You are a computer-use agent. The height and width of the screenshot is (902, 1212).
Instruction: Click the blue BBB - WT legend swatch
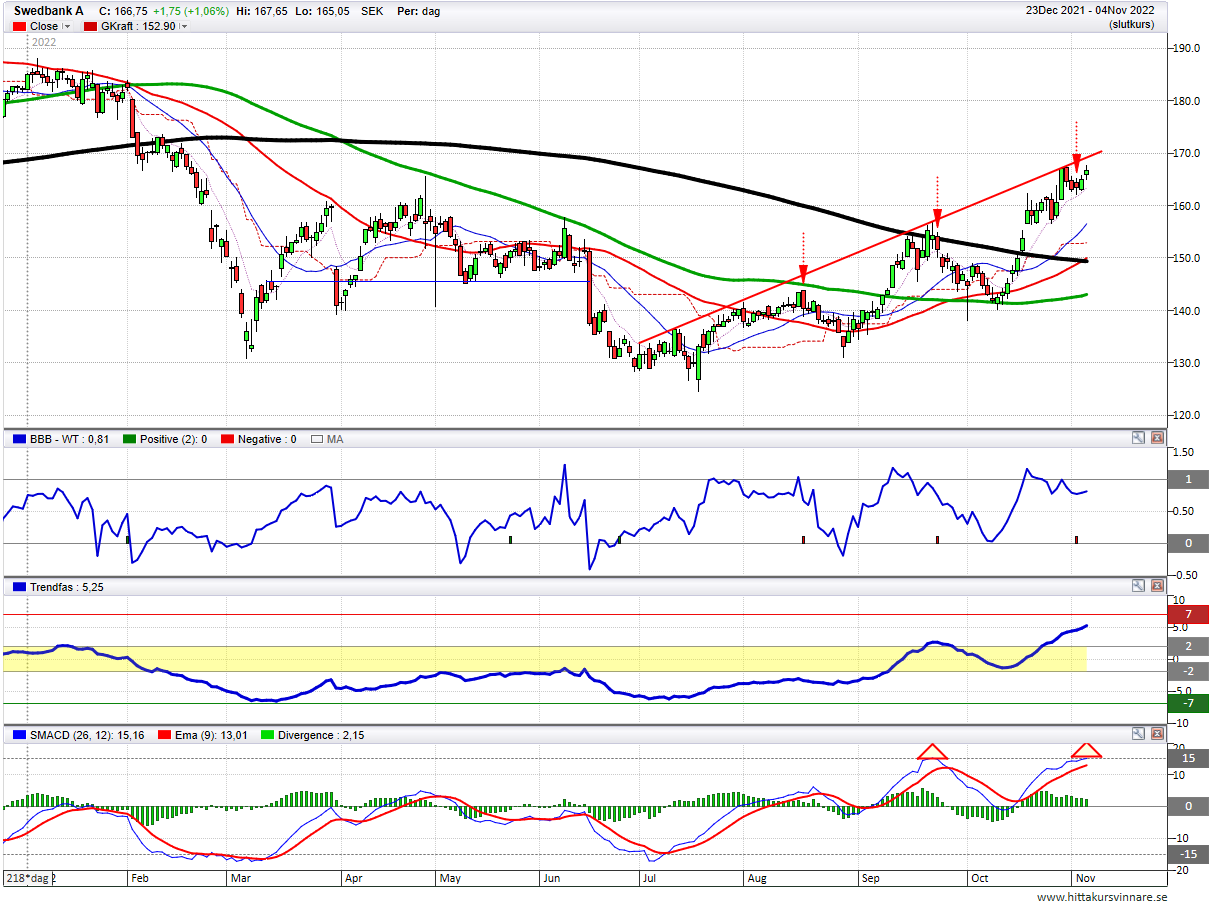(x=18, y=439)
